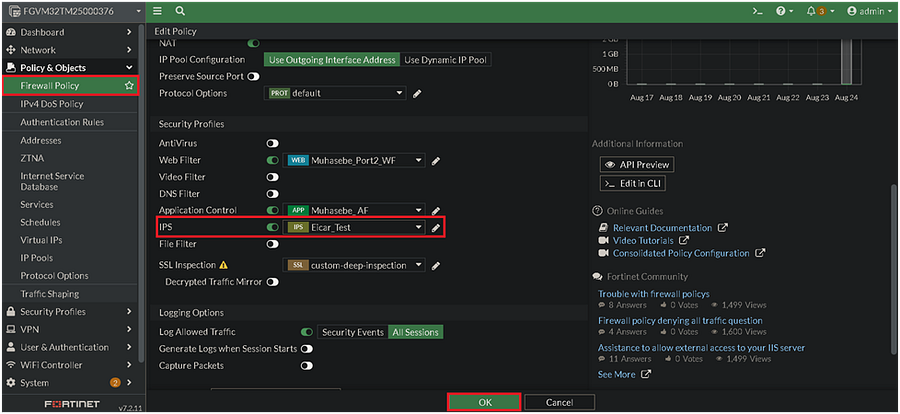The image size is (900, 414).
Task: Click the Network icon in sidebar
Action: 10,50
